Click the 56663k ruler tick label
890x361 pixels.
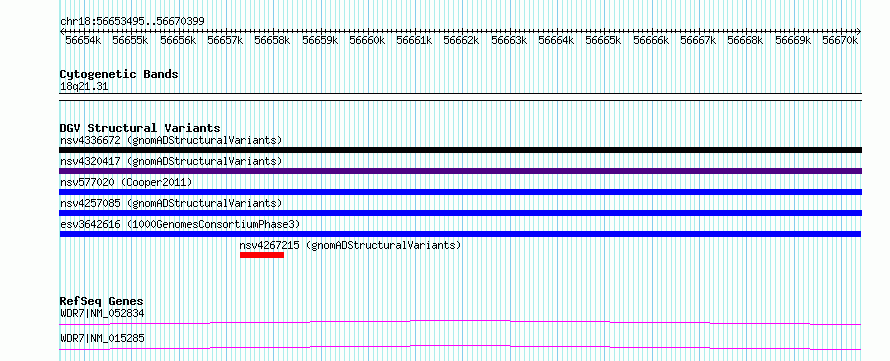(x=509, y=41)
